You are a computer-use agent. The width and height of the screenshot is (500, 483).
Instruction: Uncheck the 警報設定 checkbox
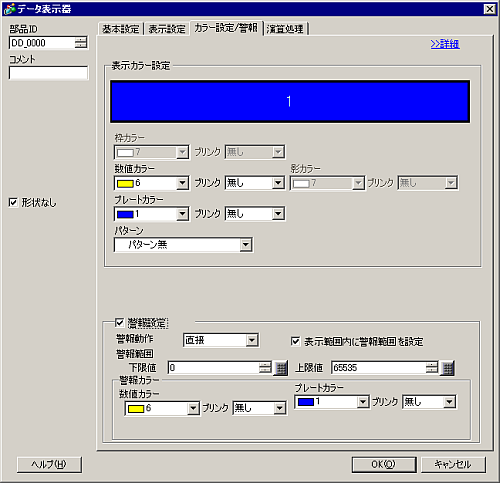pyautogui.click(x=119, y=322)
